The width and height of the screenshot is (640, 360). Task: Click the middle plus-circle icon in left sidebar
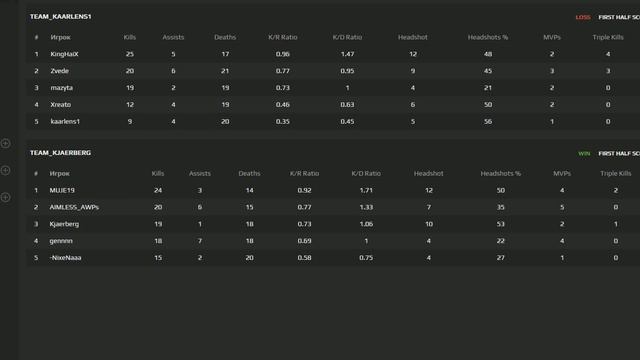point(5,170)
